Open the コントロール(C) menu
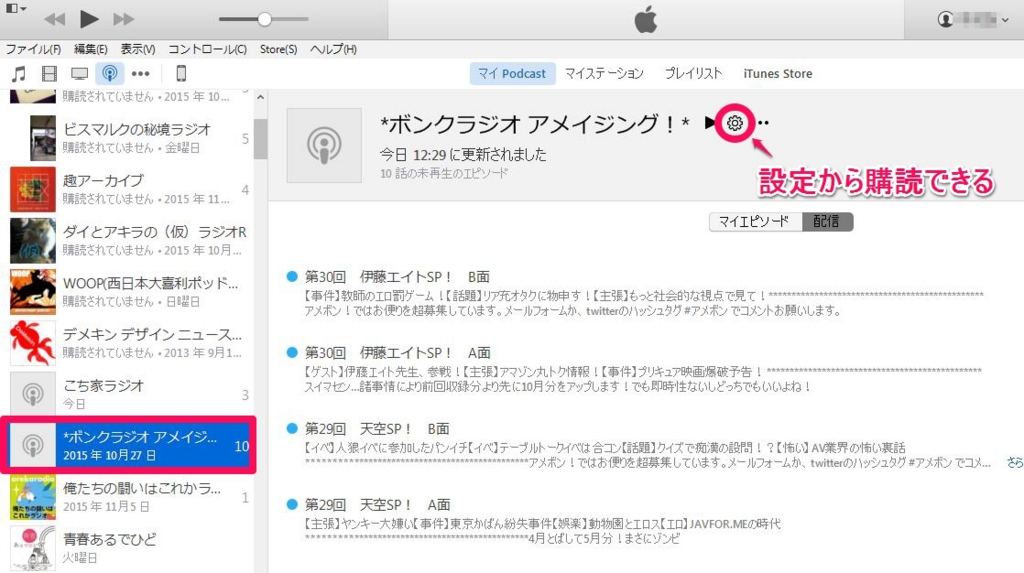The height and width of the screenshot is (573, 1024). (x=208, y=49)
